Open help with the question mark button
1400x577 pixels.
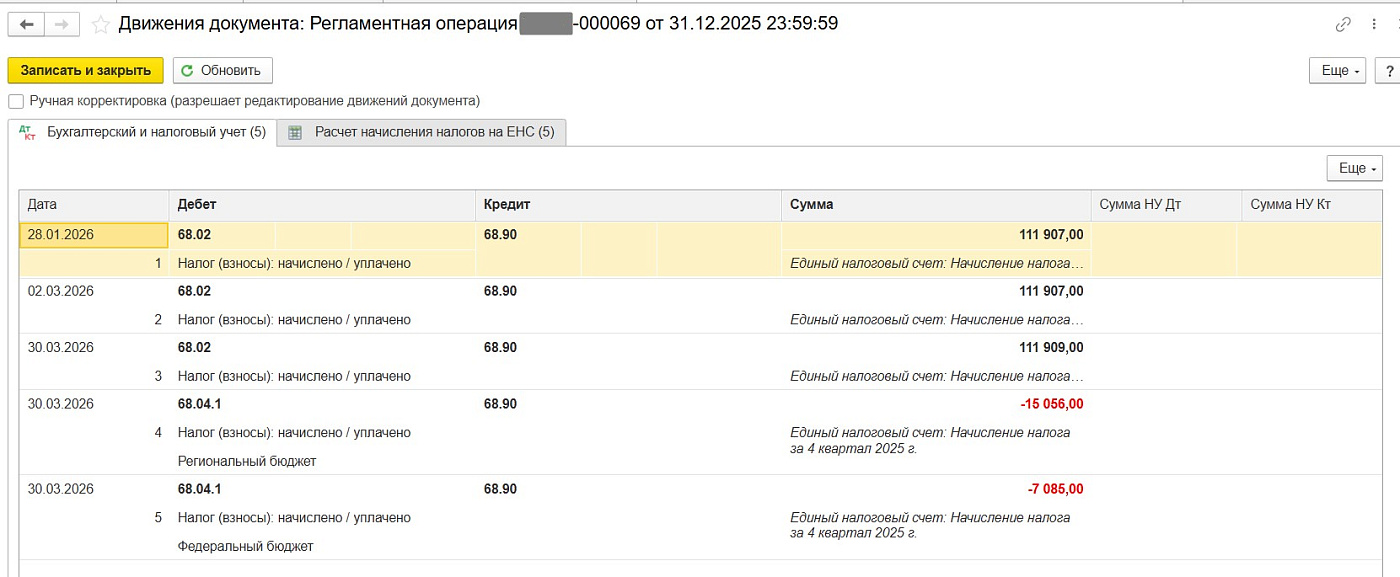tap(1389, 71)
